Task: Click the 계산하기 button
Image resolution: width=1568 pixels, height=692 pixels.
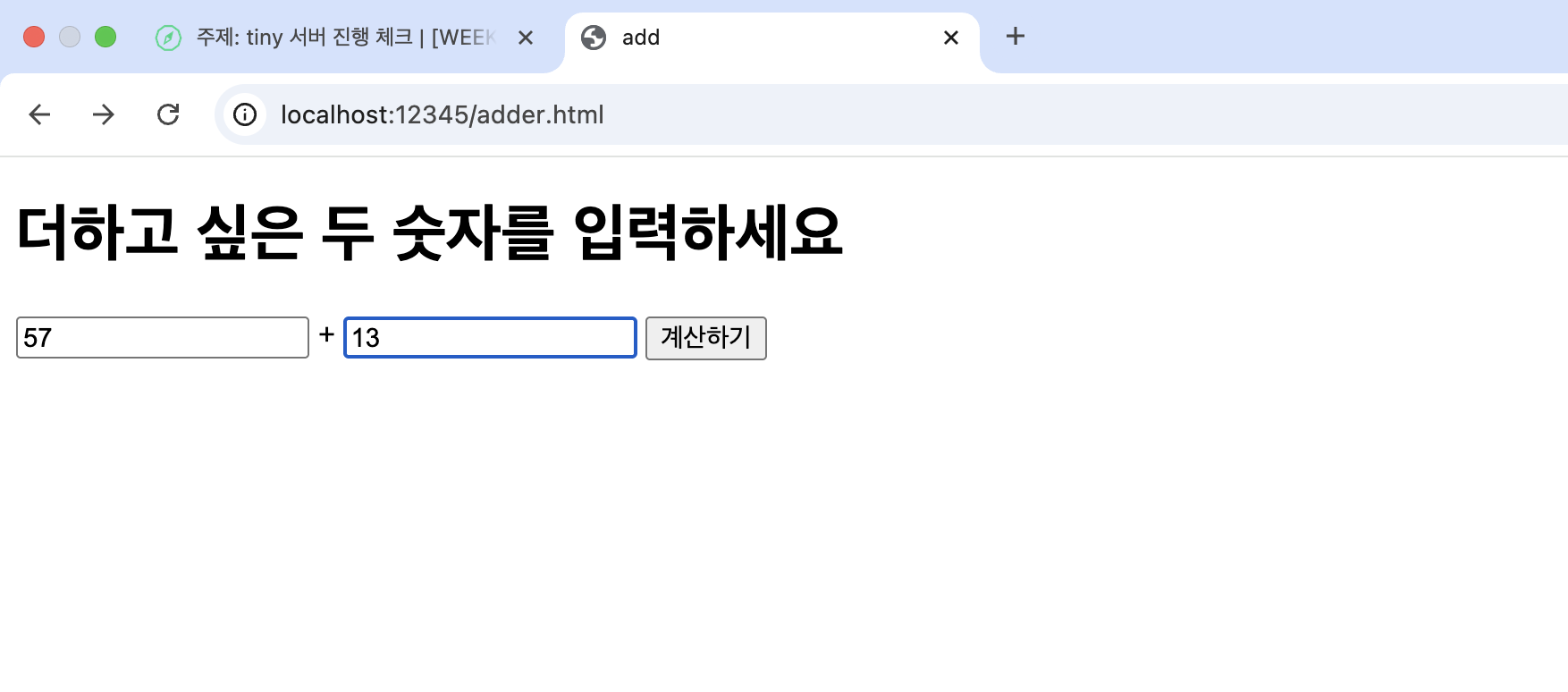Action: tap(706, 338)
